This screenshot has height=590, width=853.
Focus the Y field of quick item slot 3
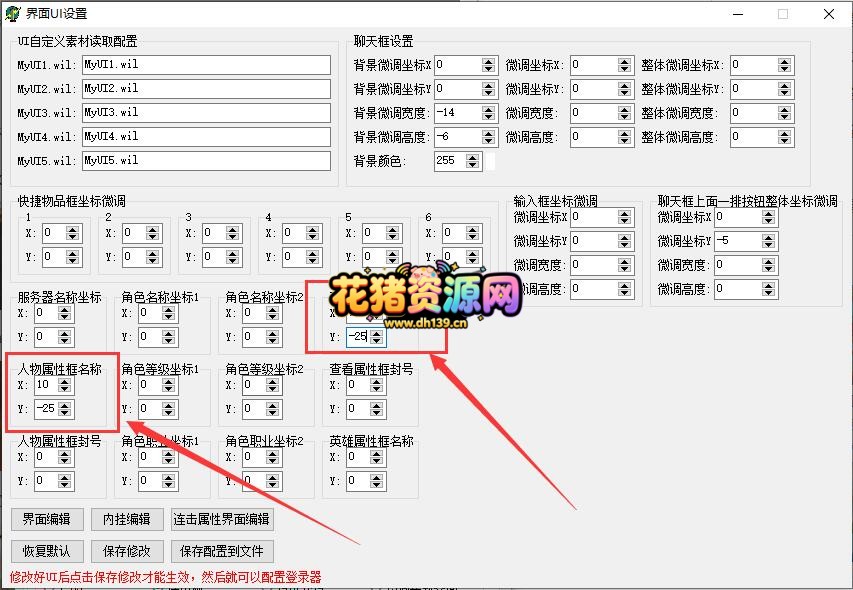pyautogui.click(x=214, y=257)
